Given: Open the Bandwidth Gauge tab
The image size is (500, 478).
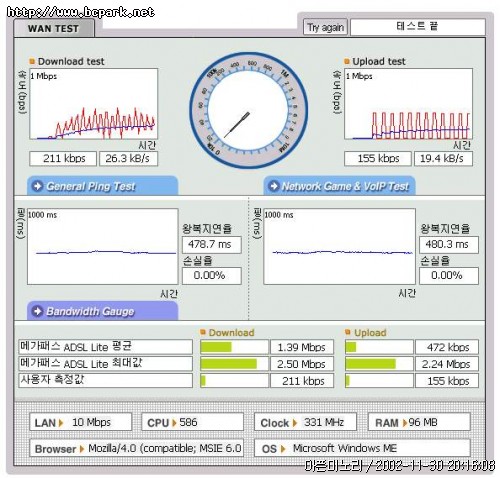Looking at the screenshot, I should (102, 311).
